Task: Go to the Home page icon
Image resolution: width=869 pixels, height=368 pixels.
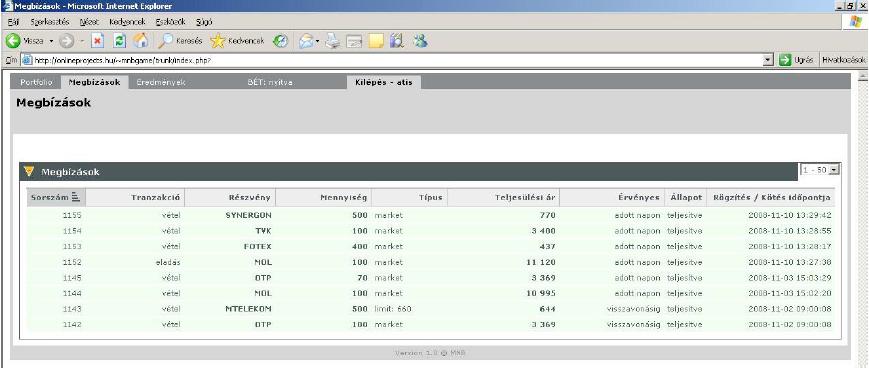Action: tap(141, 41)
